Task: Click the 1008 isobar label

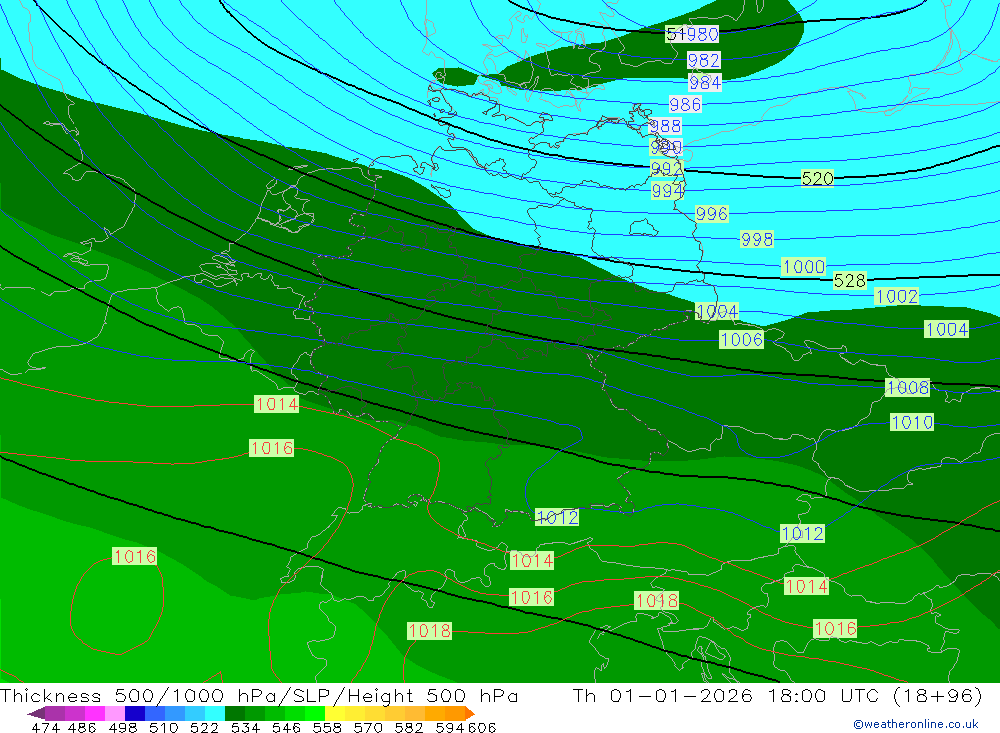Action: tap(908, 387)
